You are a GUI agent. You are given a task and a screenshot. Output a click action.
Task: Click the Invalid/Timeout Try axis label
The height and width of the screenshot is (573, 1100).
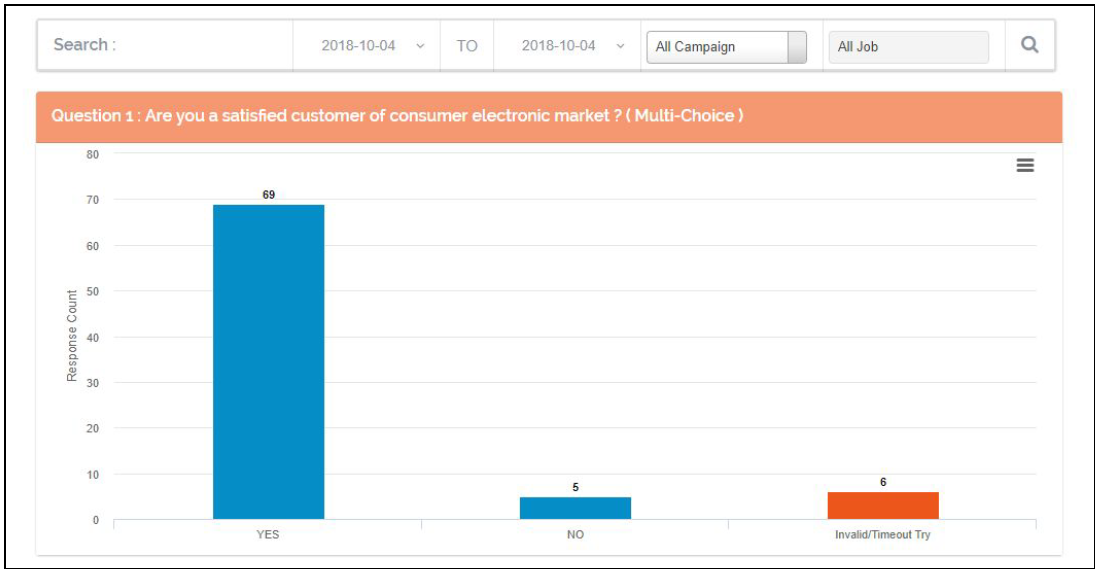pyautogui.click(x=883, y=535)
